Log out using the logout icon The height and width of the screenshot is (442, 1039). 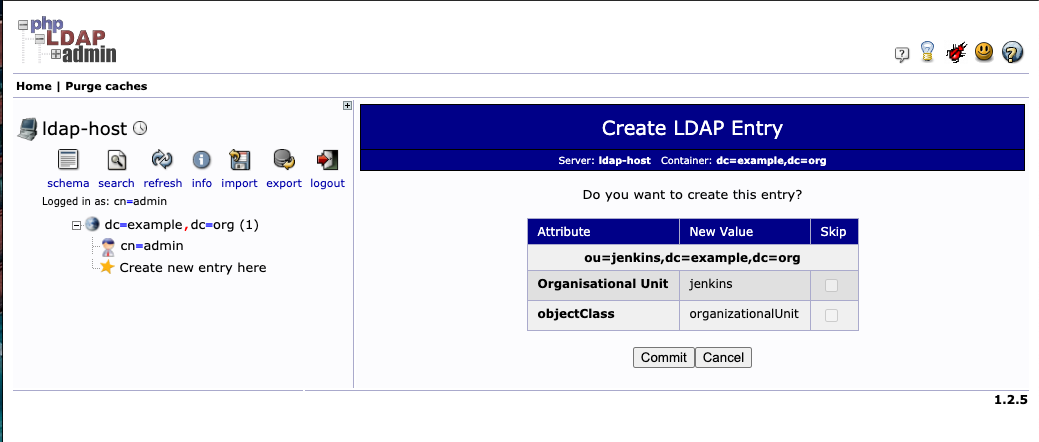point(326,160)
